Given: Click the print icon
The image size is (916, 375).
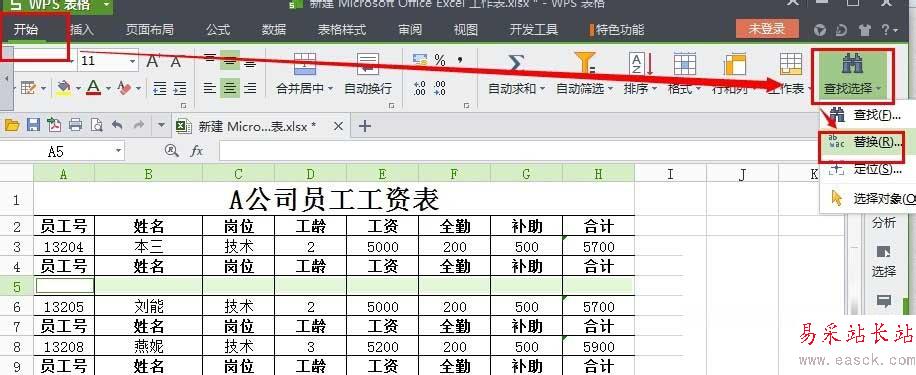Looking at the screenshot, I should click(75, 125).
